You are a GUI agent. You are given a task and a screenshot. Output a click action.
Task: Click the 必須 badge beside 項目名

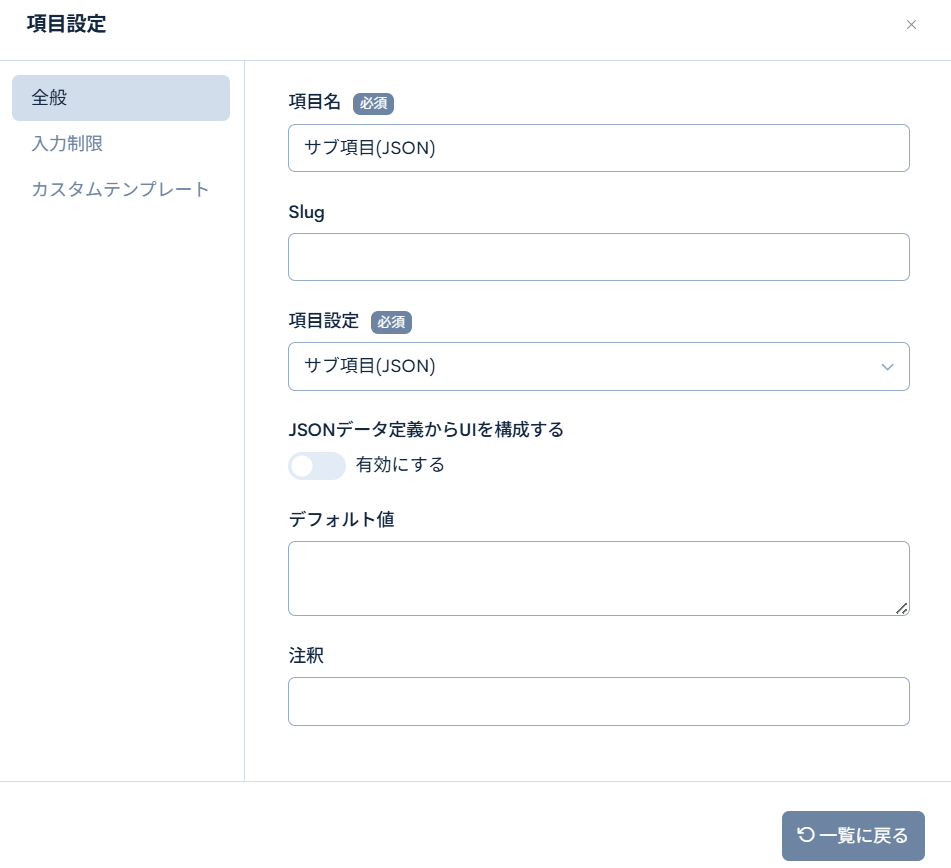373,103
